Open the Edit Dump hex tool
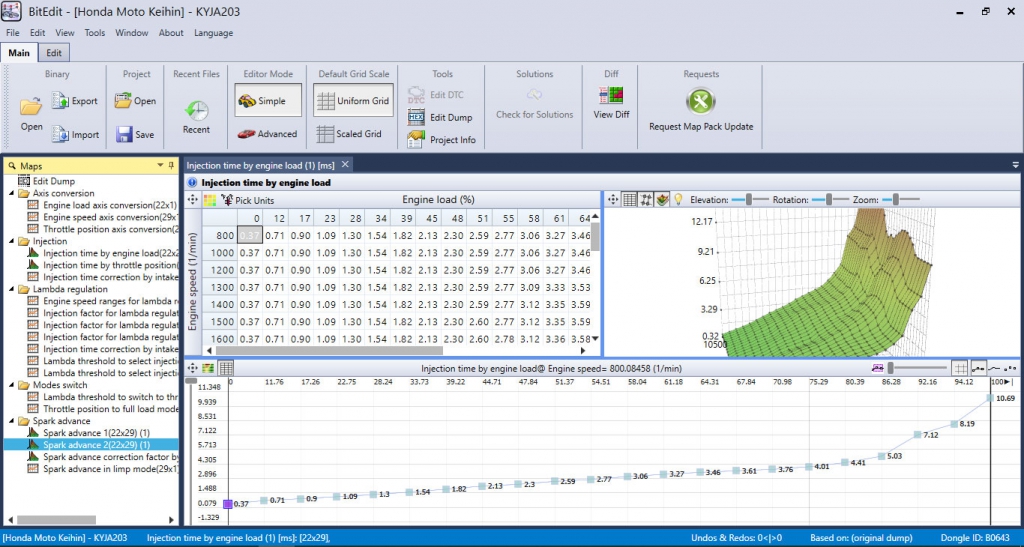This screenshot has height=547, width=1024. click(x=416, y=117)
